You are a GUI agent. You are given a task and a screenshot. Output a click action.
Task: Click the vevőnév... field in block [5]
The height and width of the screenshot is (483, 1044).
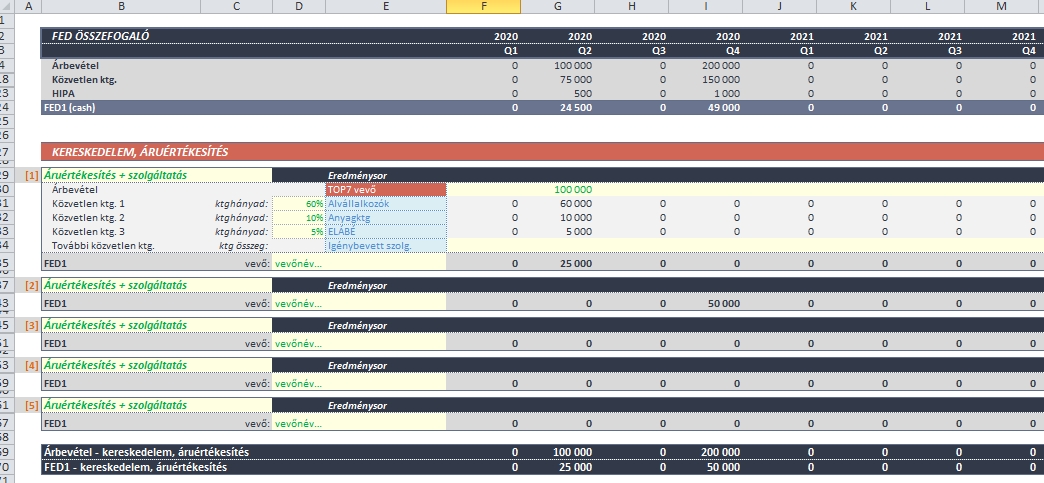[x=359, y=424]
